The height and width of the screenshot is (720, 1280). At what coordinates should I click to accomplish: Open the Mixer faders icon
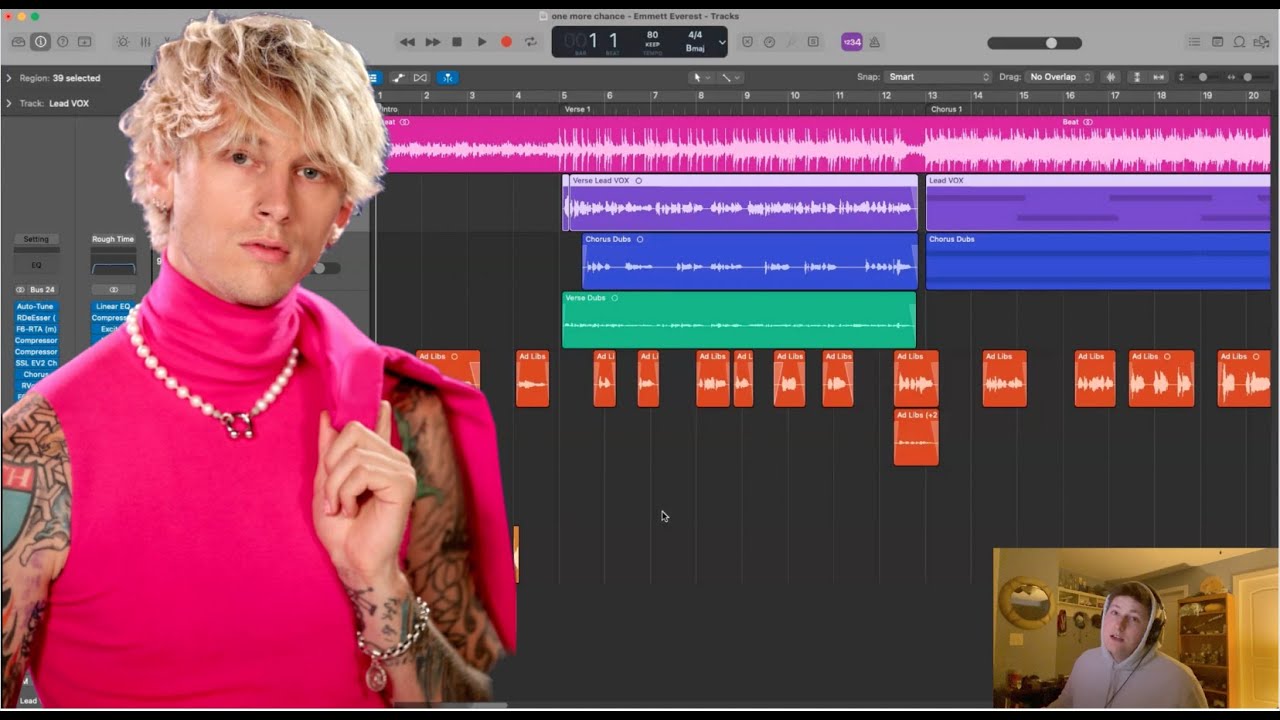pos(145,42)
